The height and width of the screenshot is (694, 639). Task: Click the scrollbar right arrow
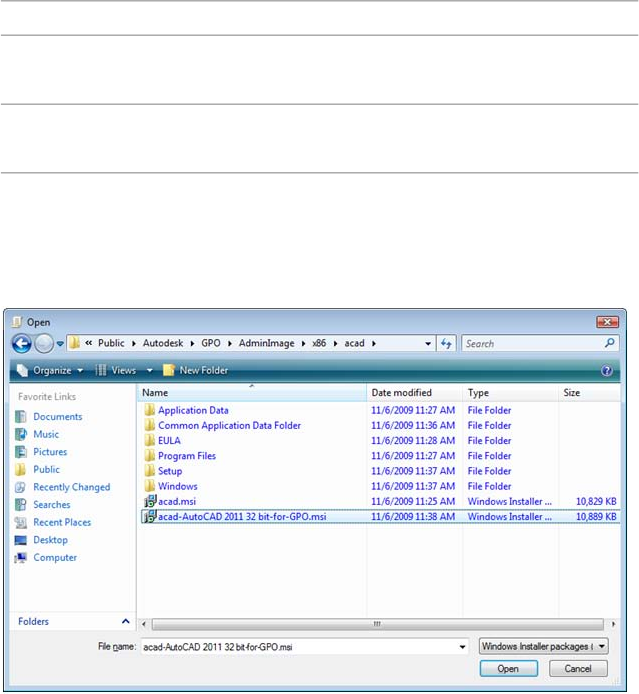pyautogui.click(x=613, y=624)
